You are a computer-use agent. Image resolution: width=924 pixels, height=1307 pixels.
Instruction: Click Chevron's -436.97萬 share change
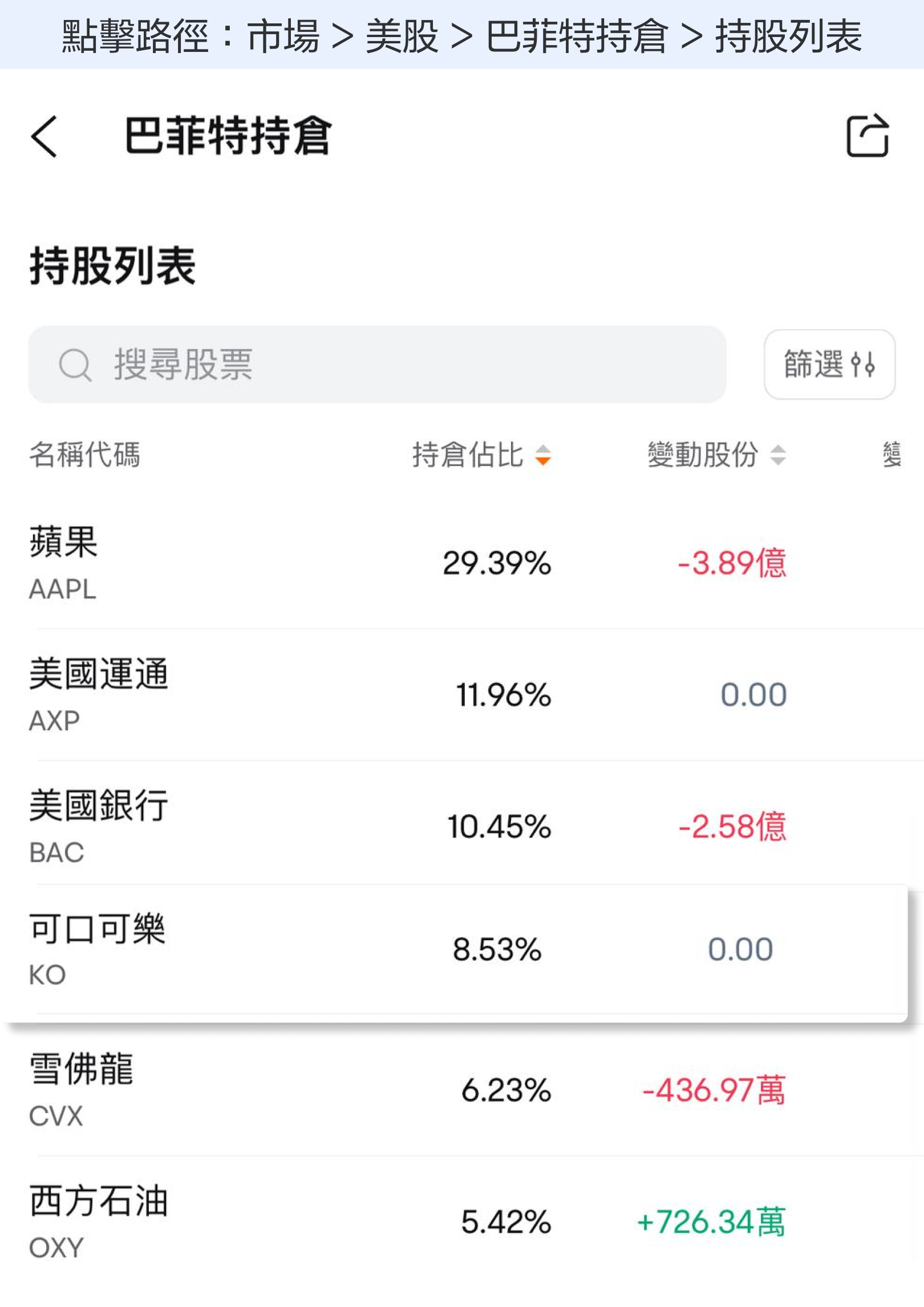pyautogui.click(x=714, y=1090)
